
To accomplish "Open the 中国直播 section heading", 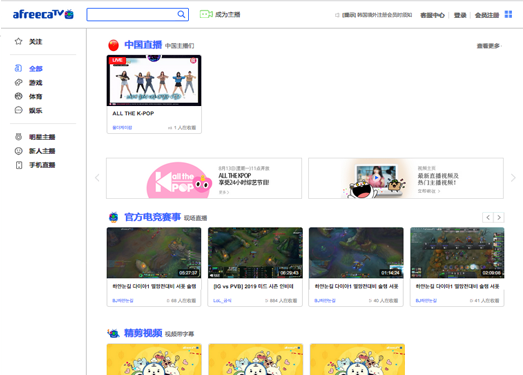I will point(143,45).
